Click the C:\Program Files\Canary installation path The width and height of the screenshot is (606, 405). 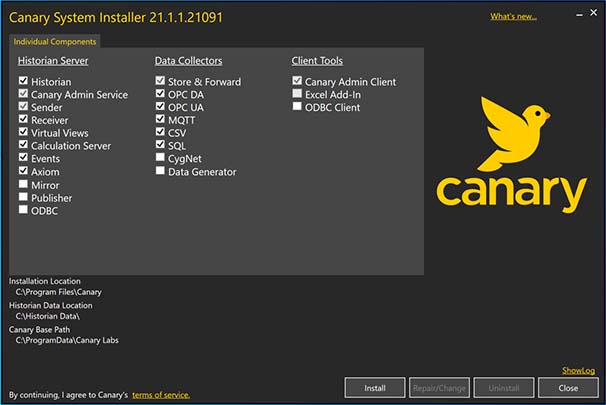[58, 292]
